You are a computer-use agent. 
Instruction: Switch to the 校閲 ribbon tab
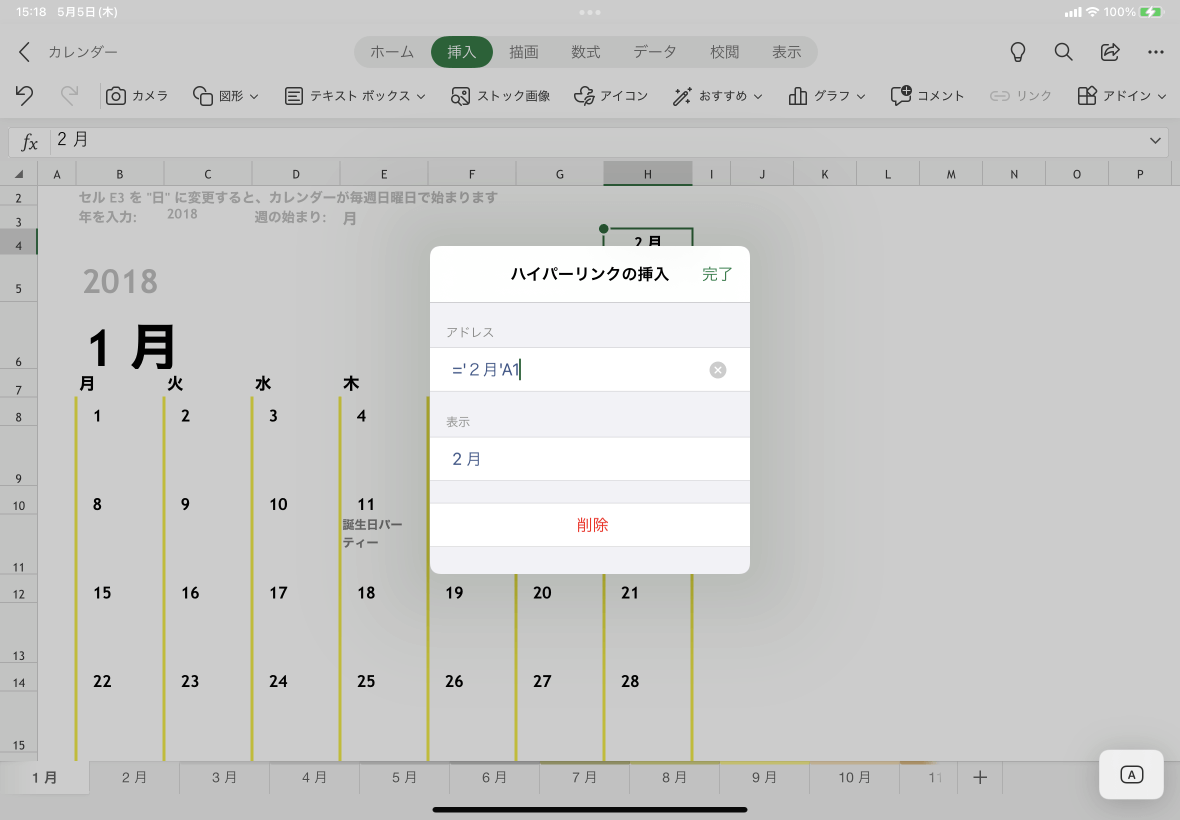(x=725, y=52)
